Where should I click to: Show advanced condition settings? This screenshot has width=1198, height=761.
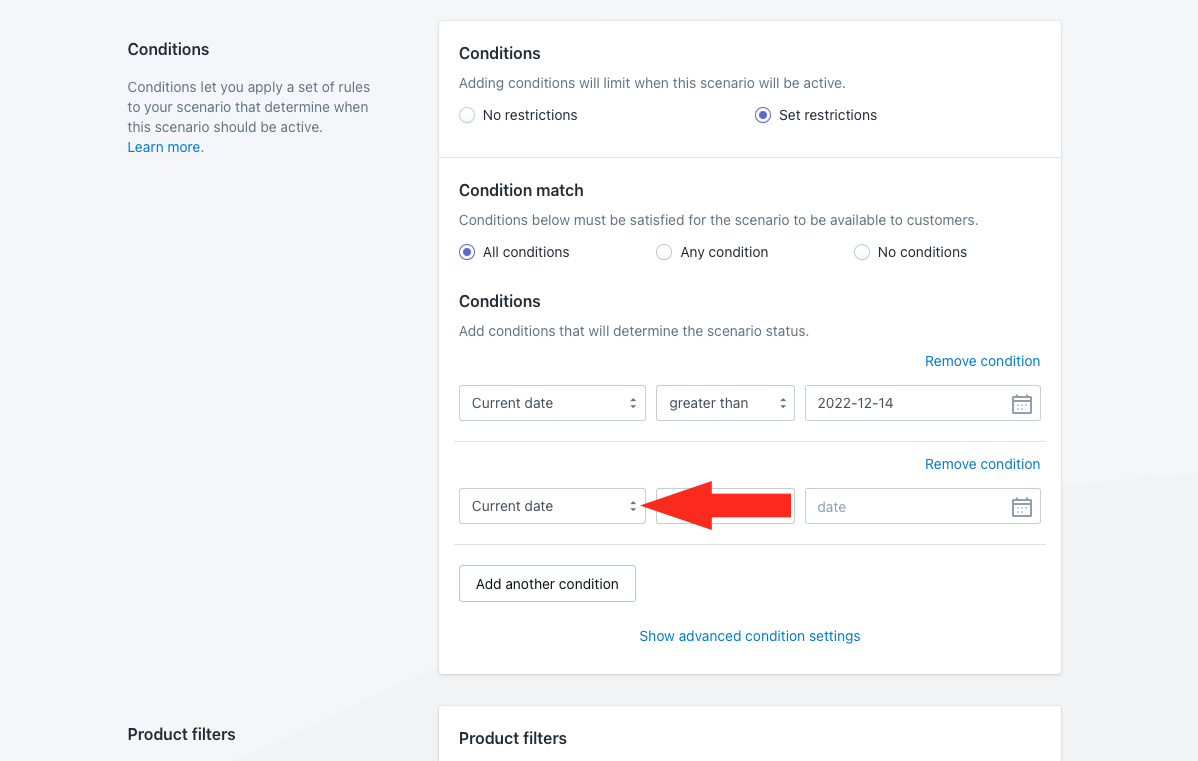[749, 636]
